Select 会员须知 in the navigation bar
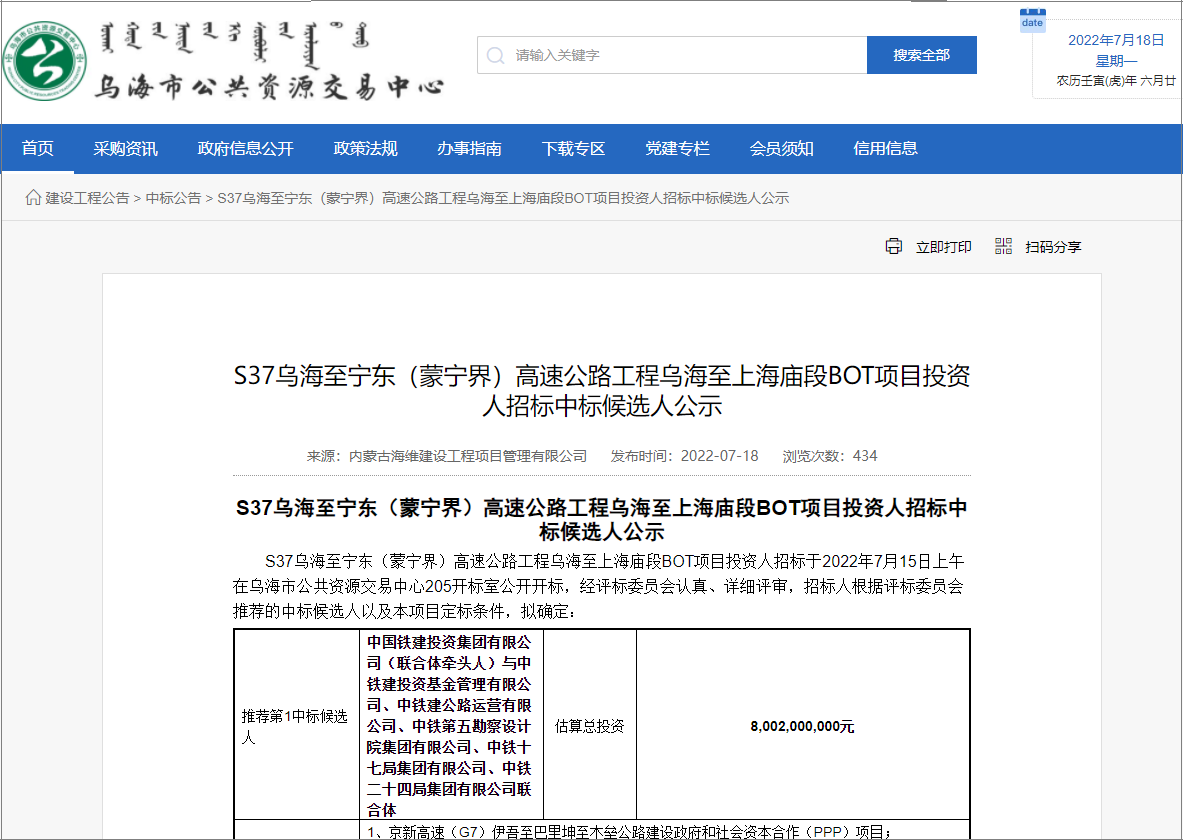This screenshot has height=840, width=1183. point(782,149)
